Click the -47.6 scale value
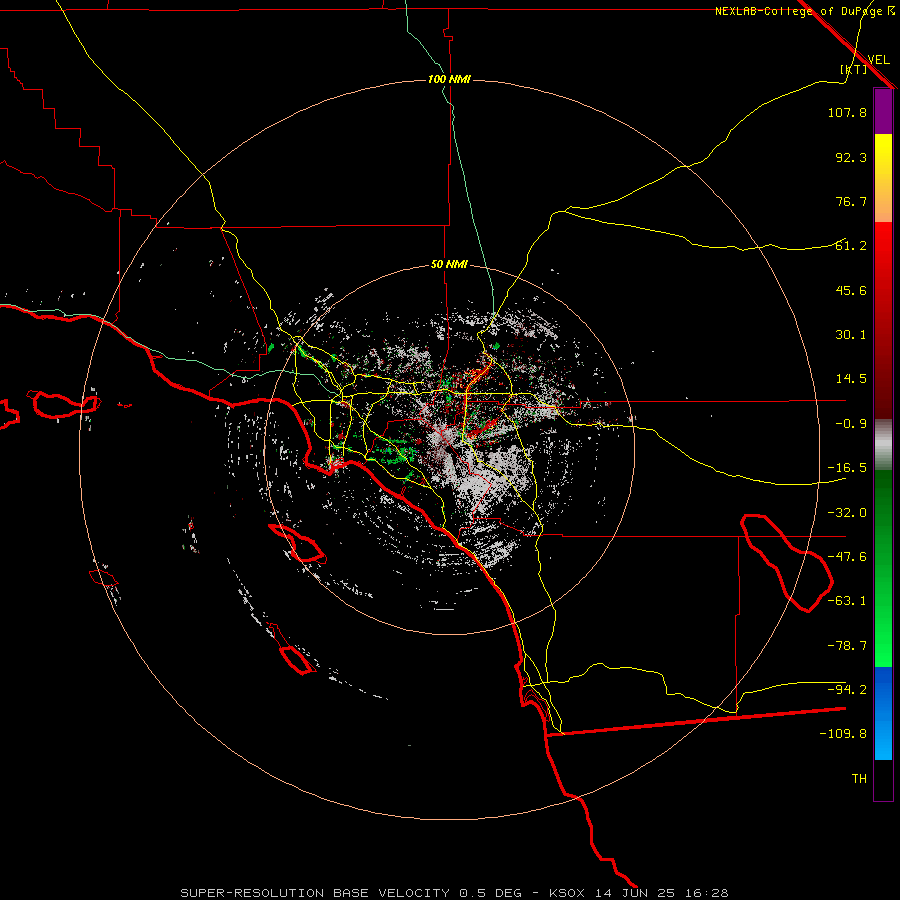The height and width of the screenshot is (900, 900). point(847,557)
